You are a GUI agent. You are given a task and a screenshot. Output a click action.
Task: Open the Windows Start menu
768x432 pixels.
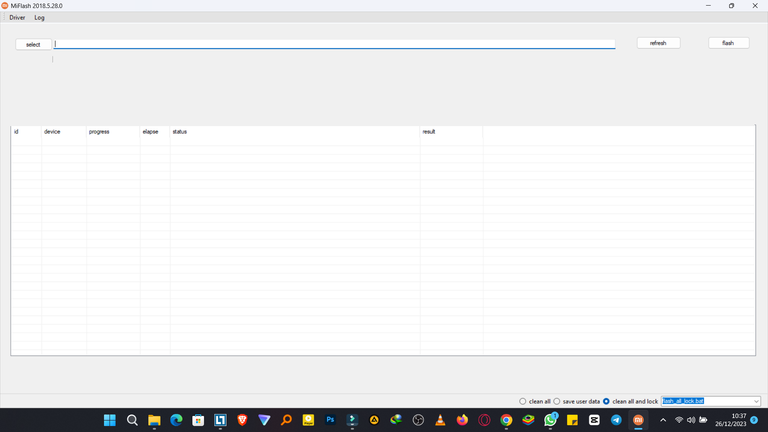click(110, 420)
